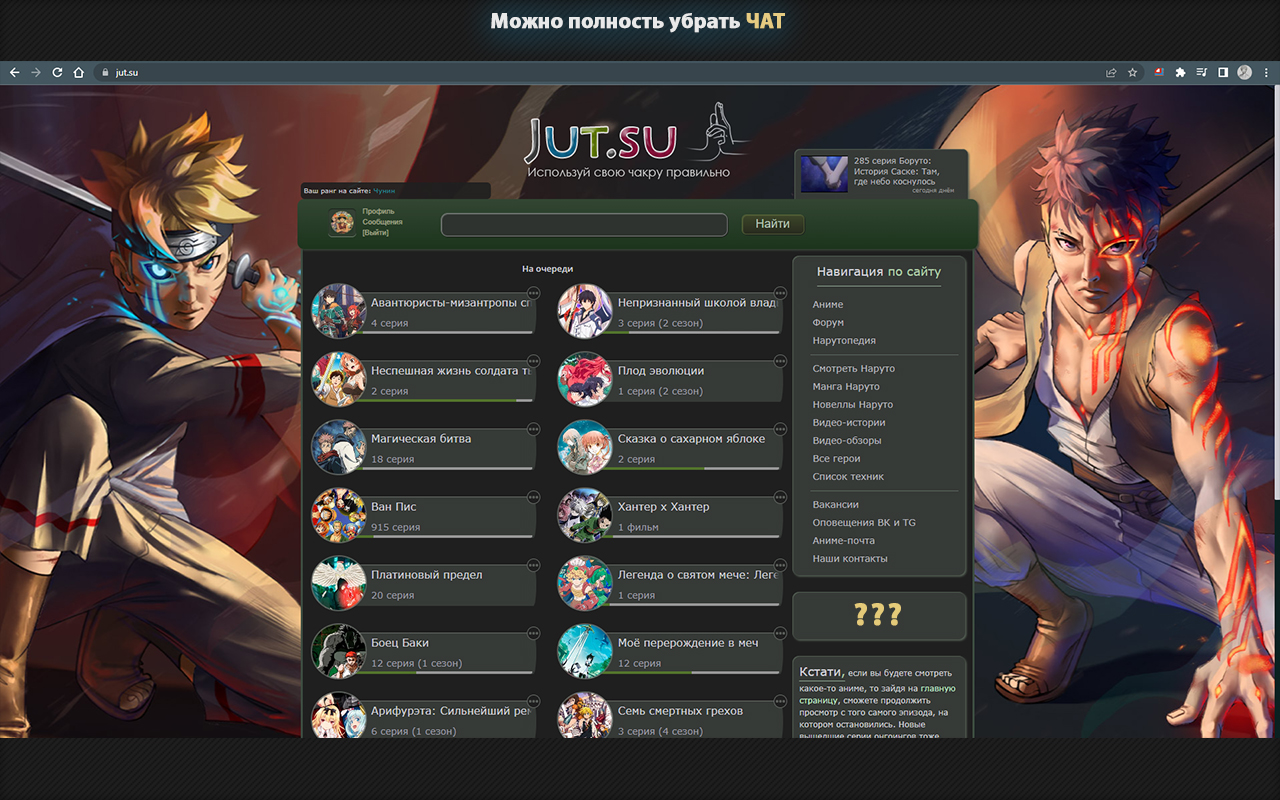This screenshot has width=1280, height=800.
Task: Share this page using the share icon
Action: pos(1111,72)
